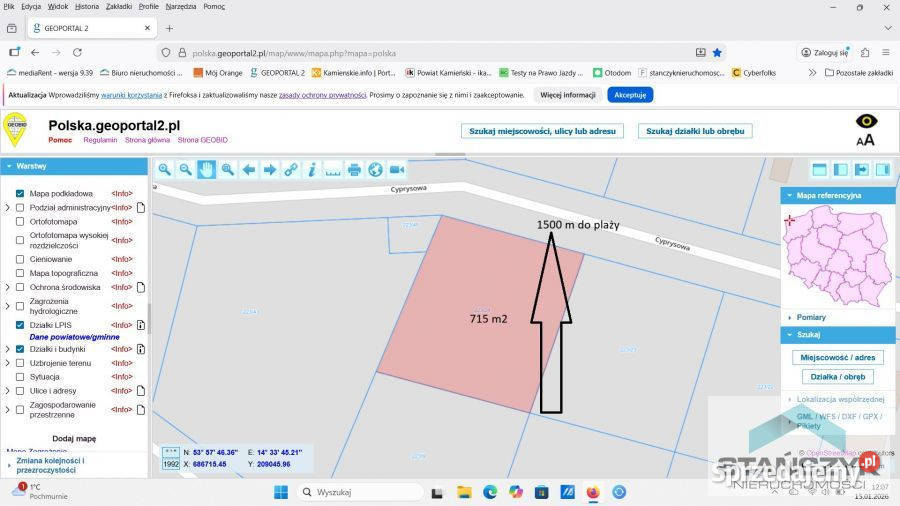Click the zoom-to-extent magnifier tool
This screenshot has width=900, height=506.
(228, 169)
